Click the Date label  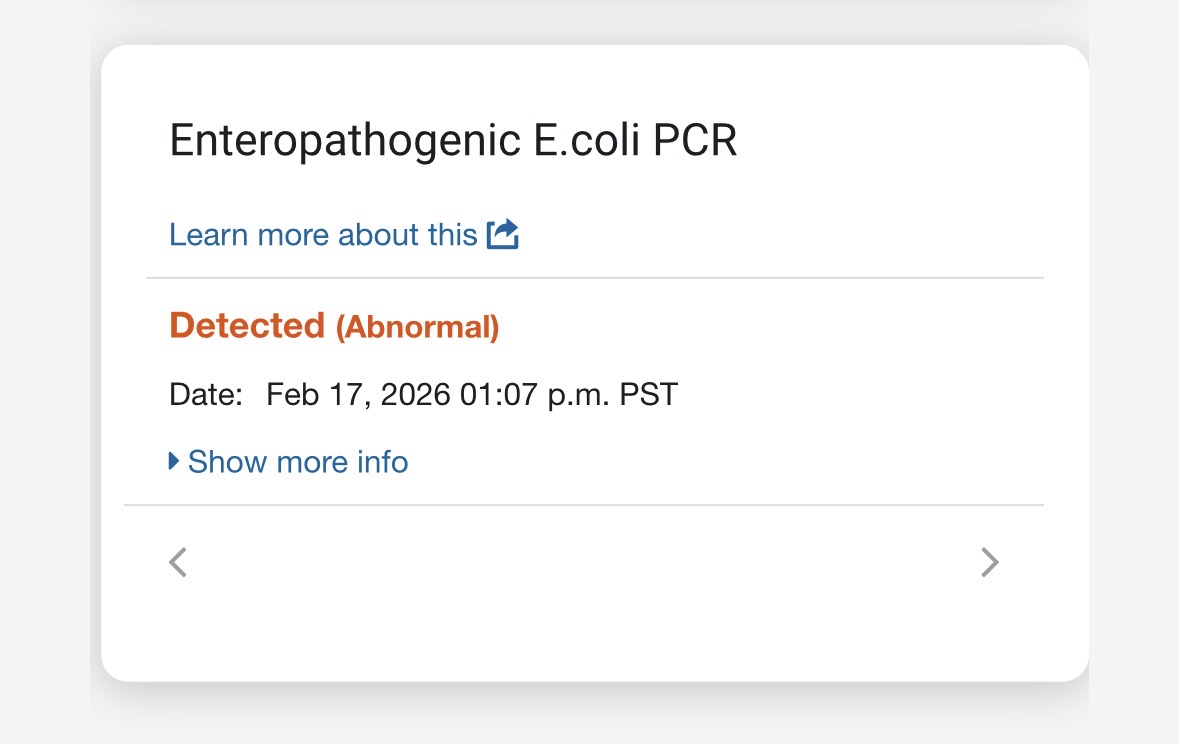206,394
